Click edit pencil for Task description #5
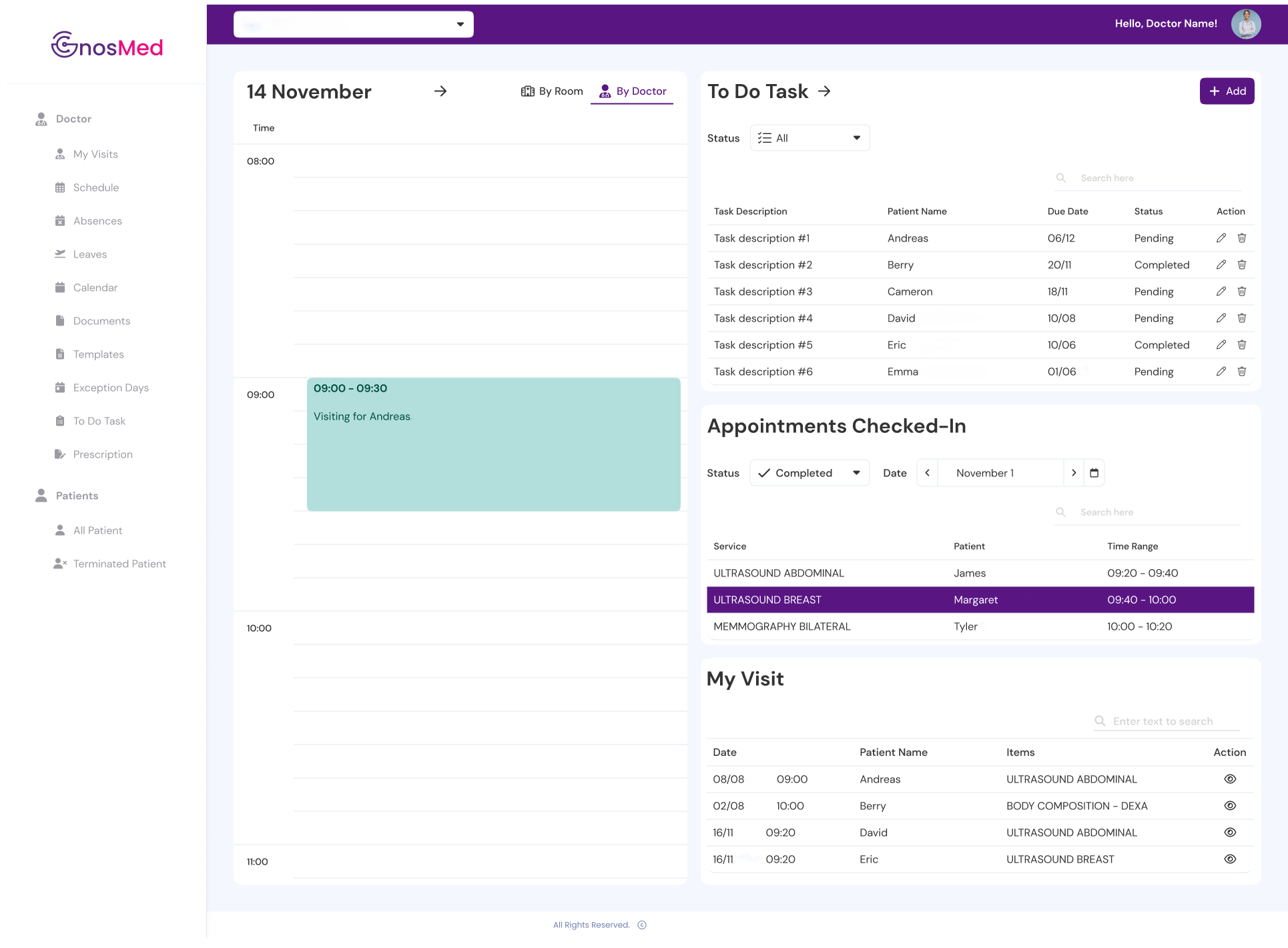1288x948 pixels. (1221, 345)
